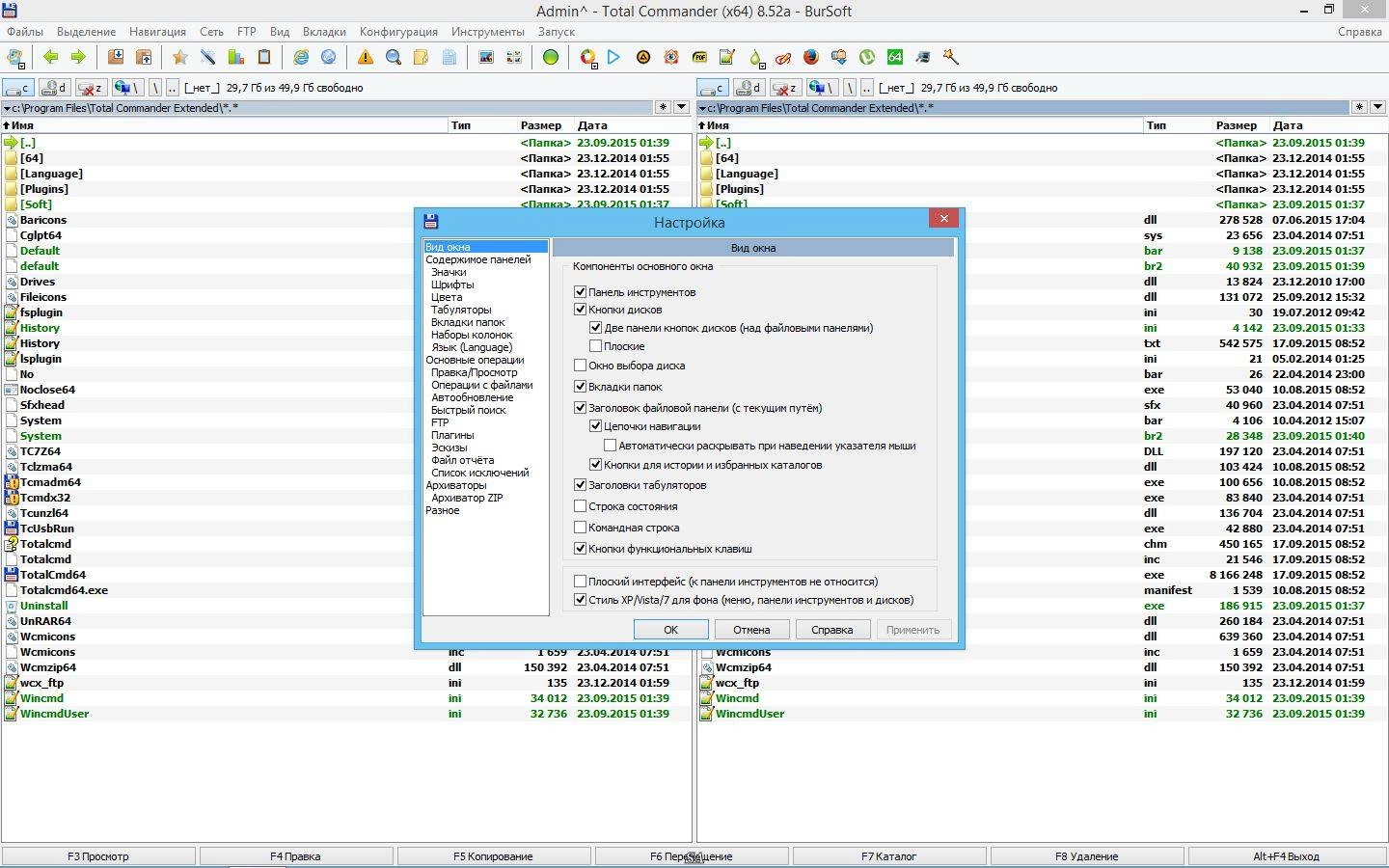Select 'Архиватор ZIP' in settings category list

[467, 498]
